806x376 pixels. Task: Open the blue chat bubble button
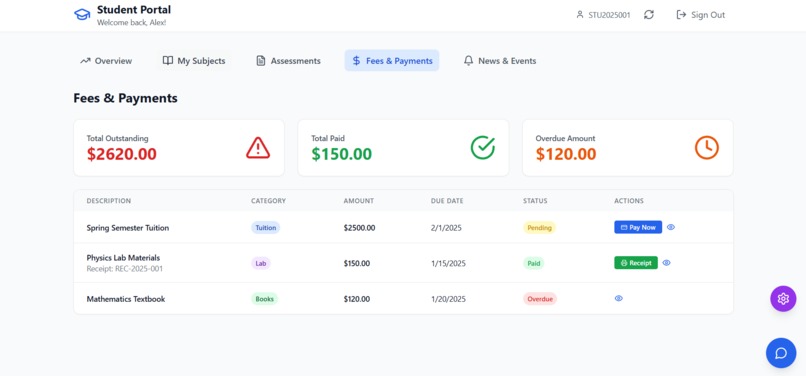781,353
